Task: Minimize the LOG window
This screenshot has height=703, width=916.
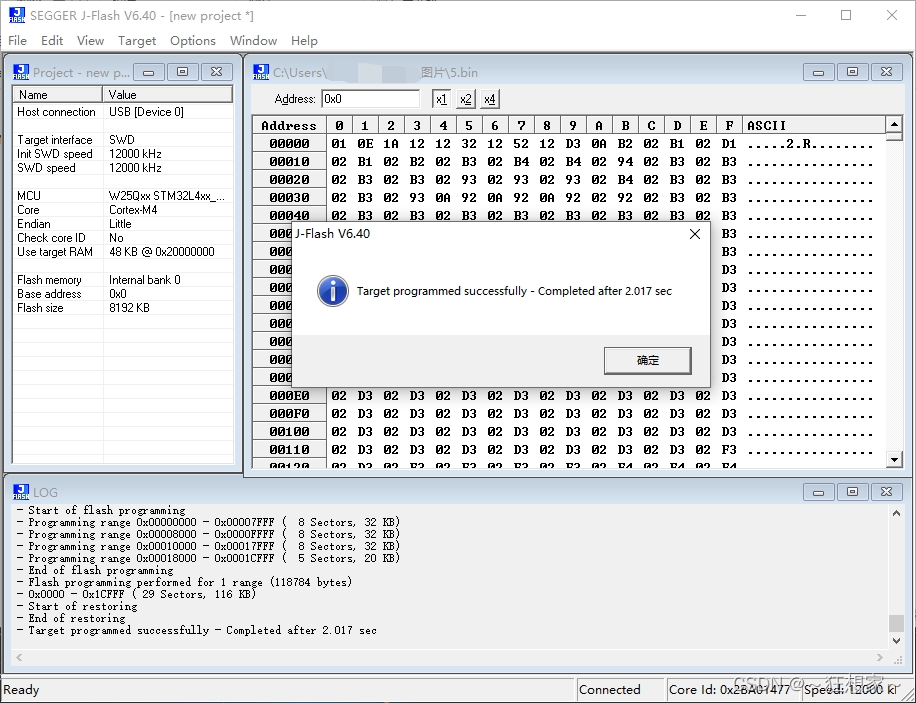Action: point(818,492)
